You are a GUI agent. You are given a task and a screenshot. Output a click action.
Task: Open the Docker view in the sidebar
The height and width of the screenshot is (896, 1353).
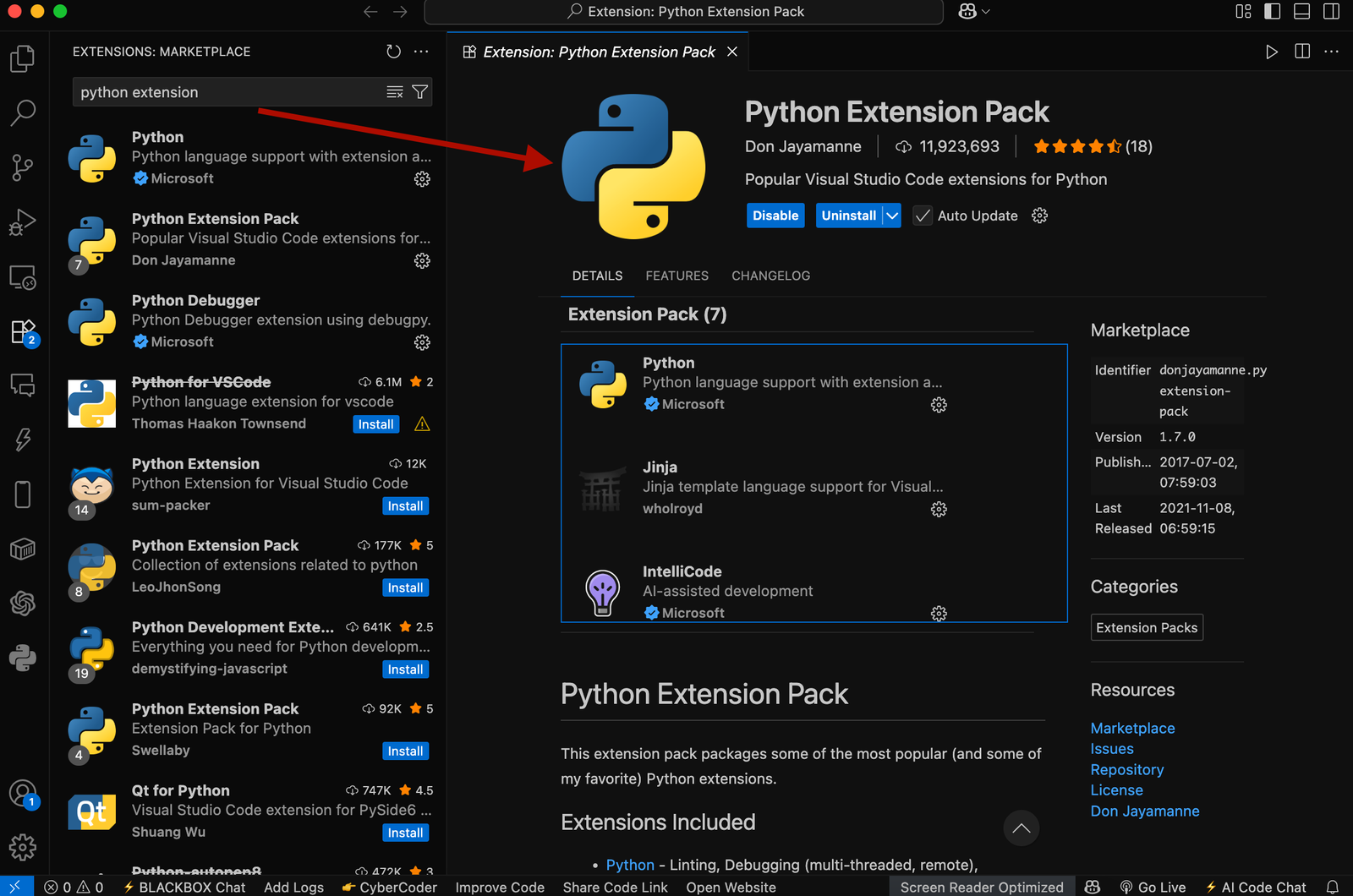click(23, 549)
